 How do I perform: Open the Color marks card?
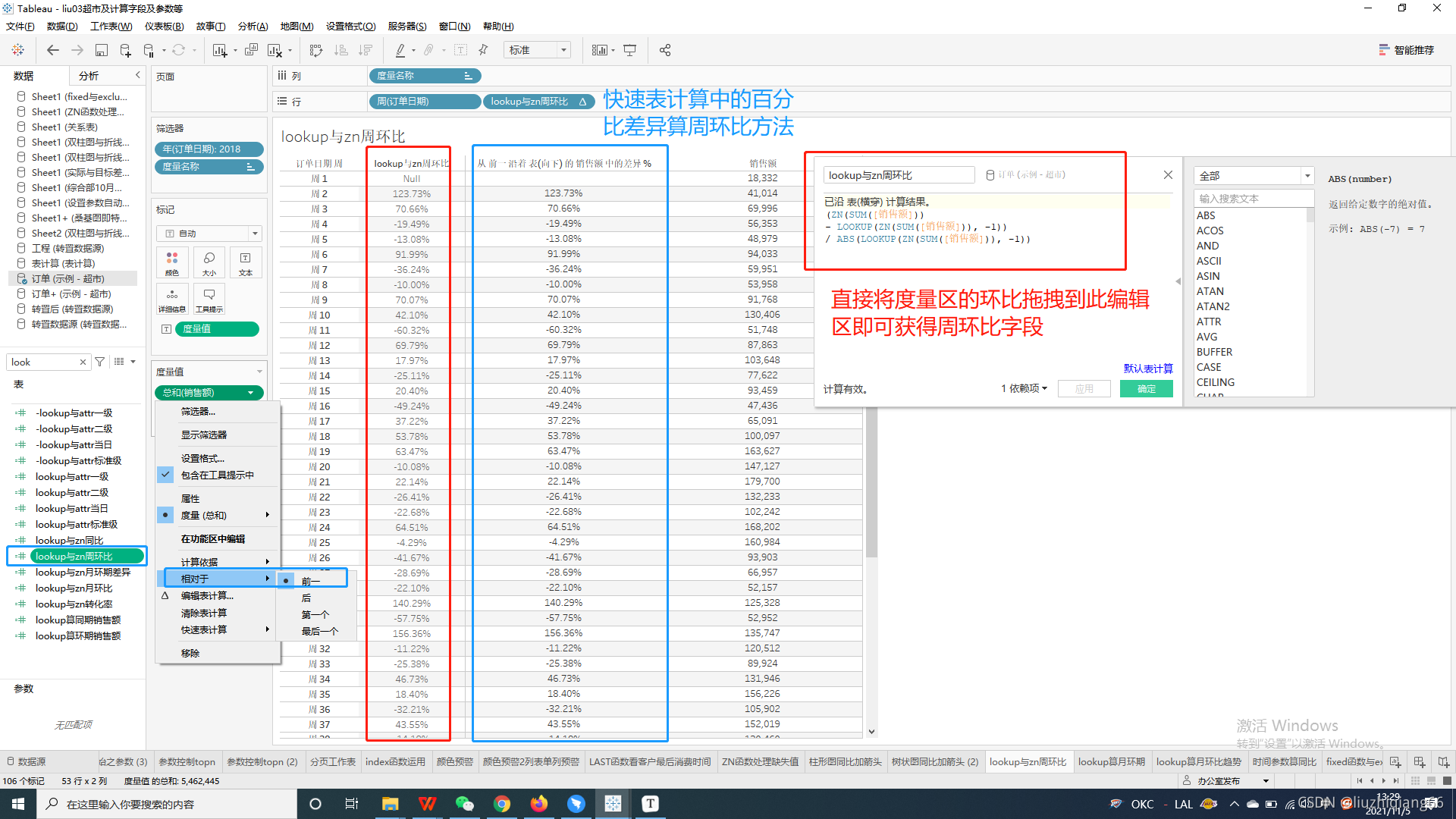tap(172, 262)
